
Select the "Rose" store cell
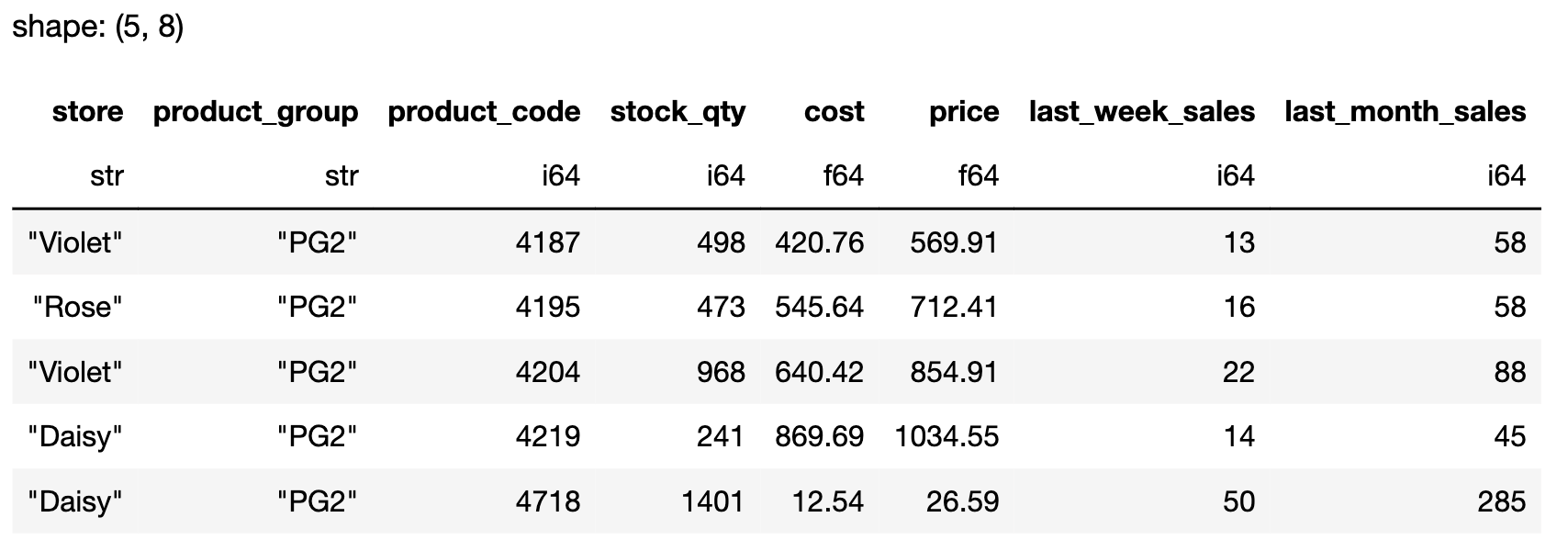click(77, 307)
